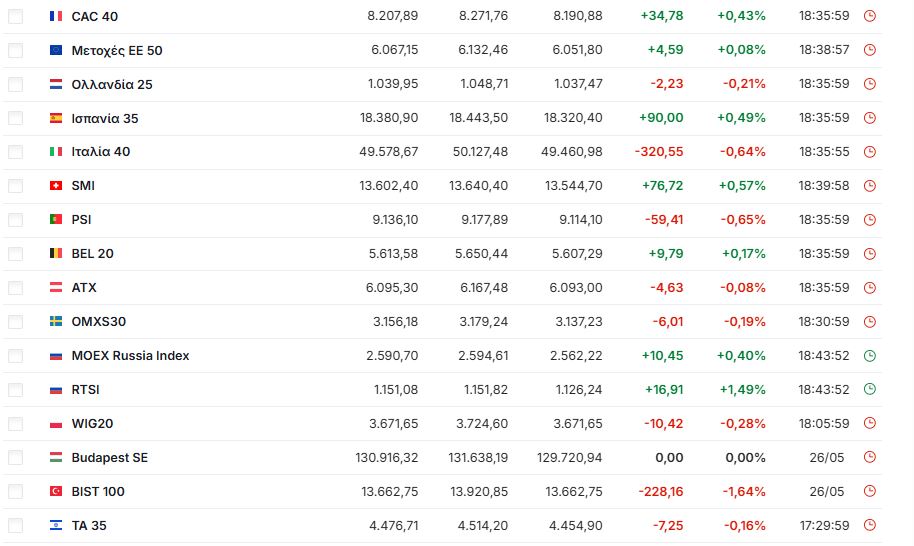This screenshot has width=914, height=546.
Task: Click the high value 50.127,48
Action: pos(480,152)
